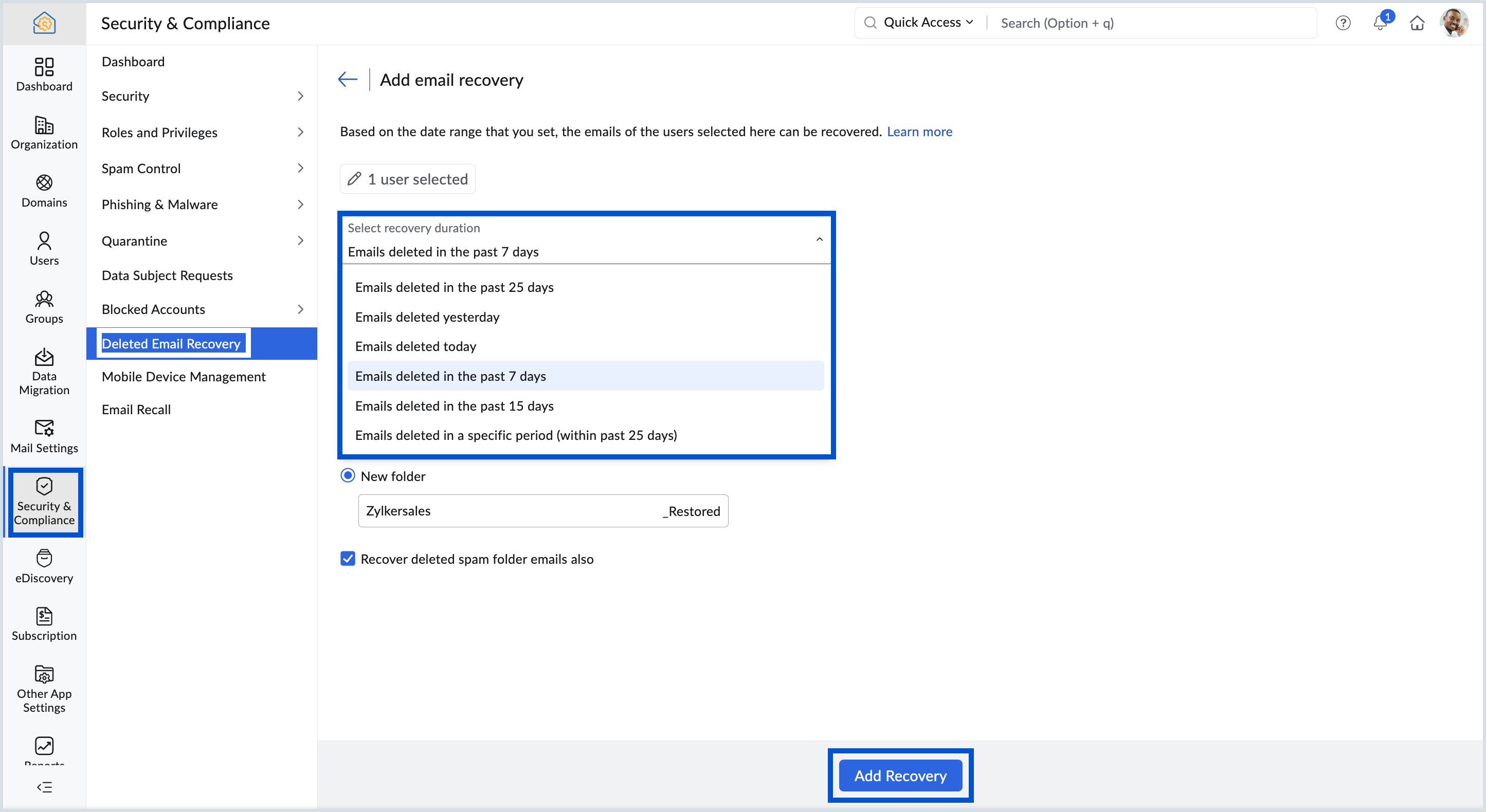
Task: Uncheck Recover deleted spam folder emails also
Action: tap(348, 559)
